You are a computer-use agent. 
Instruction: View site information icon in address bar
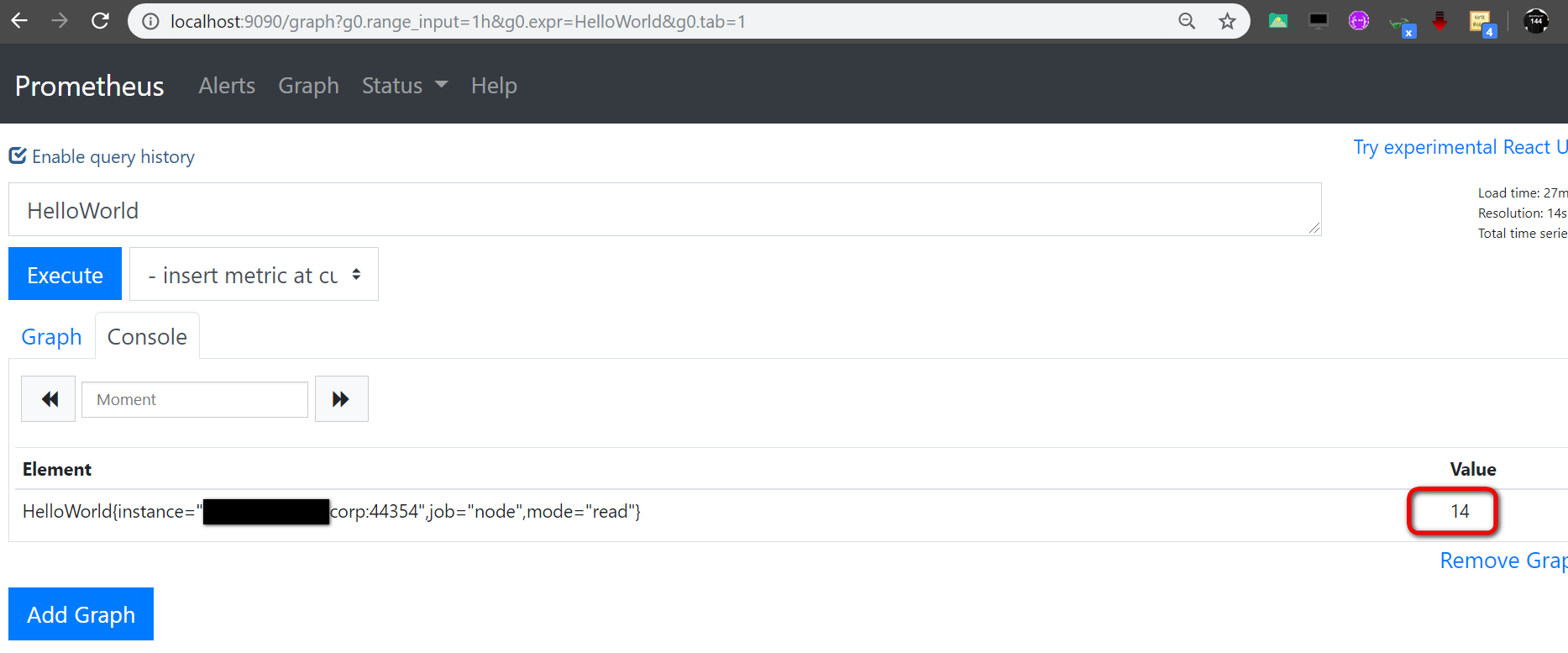tap(150, 22)
